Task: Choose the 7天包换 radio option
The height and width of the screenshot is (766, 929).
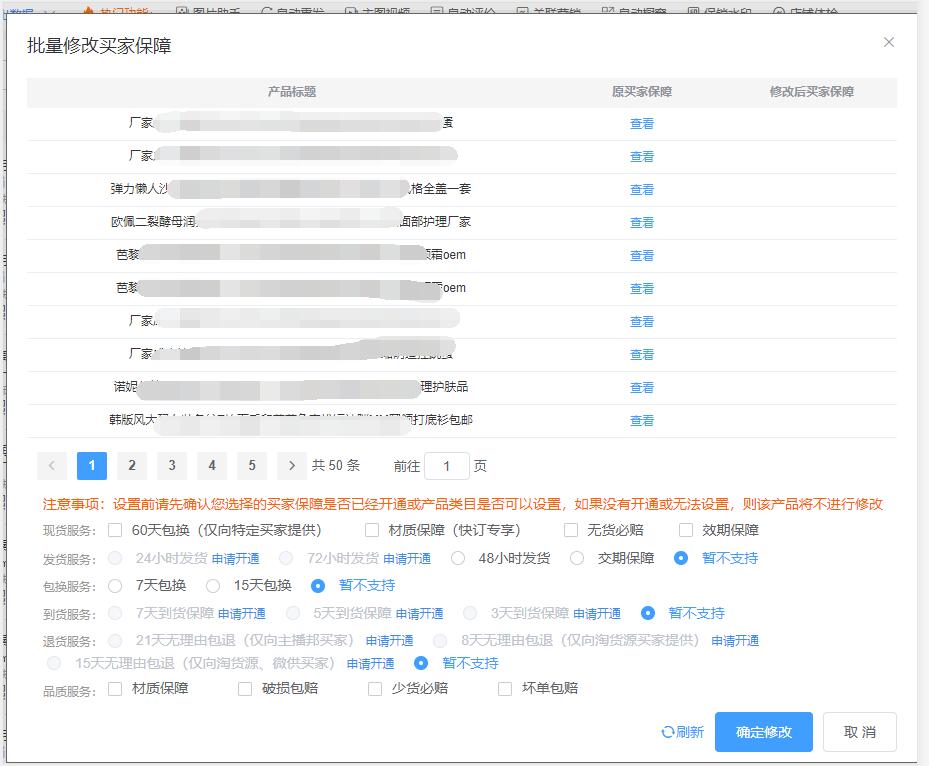Action: click(x=116, y=586)
